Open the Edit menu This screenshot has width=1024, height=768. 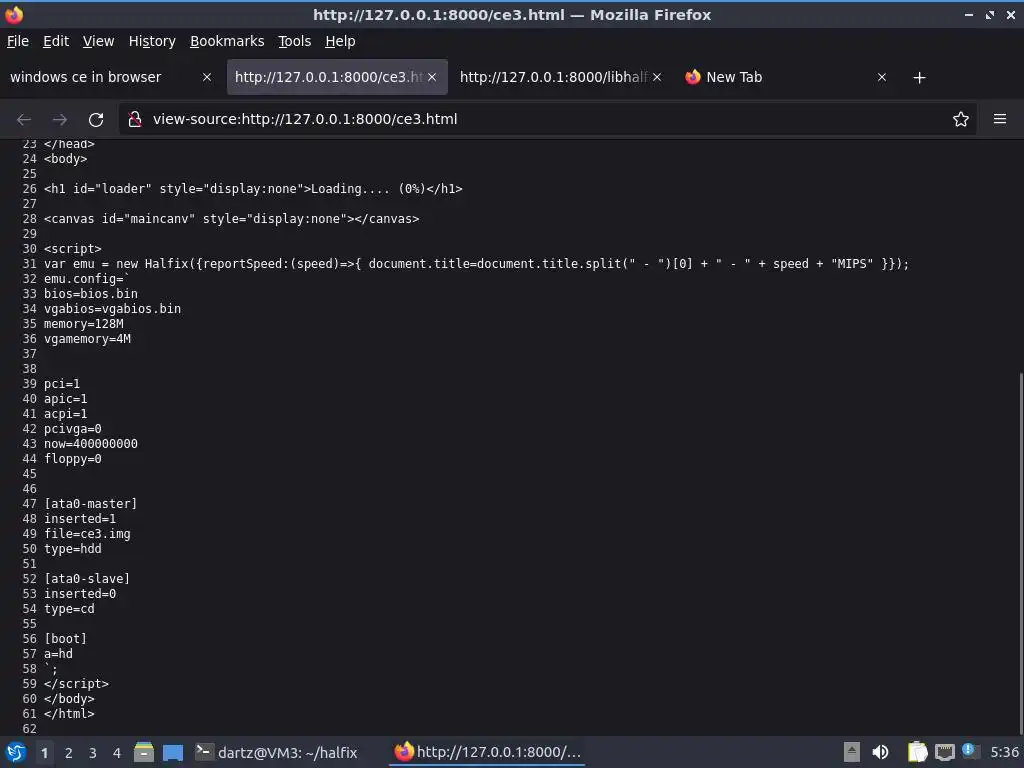point(56,41)
